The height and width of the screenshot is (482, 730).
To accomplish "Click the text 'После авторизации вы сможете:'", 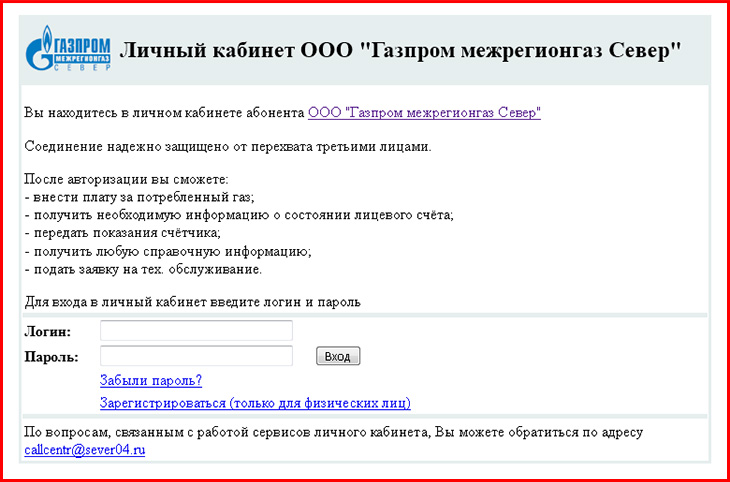I will (x=126, y=180).
